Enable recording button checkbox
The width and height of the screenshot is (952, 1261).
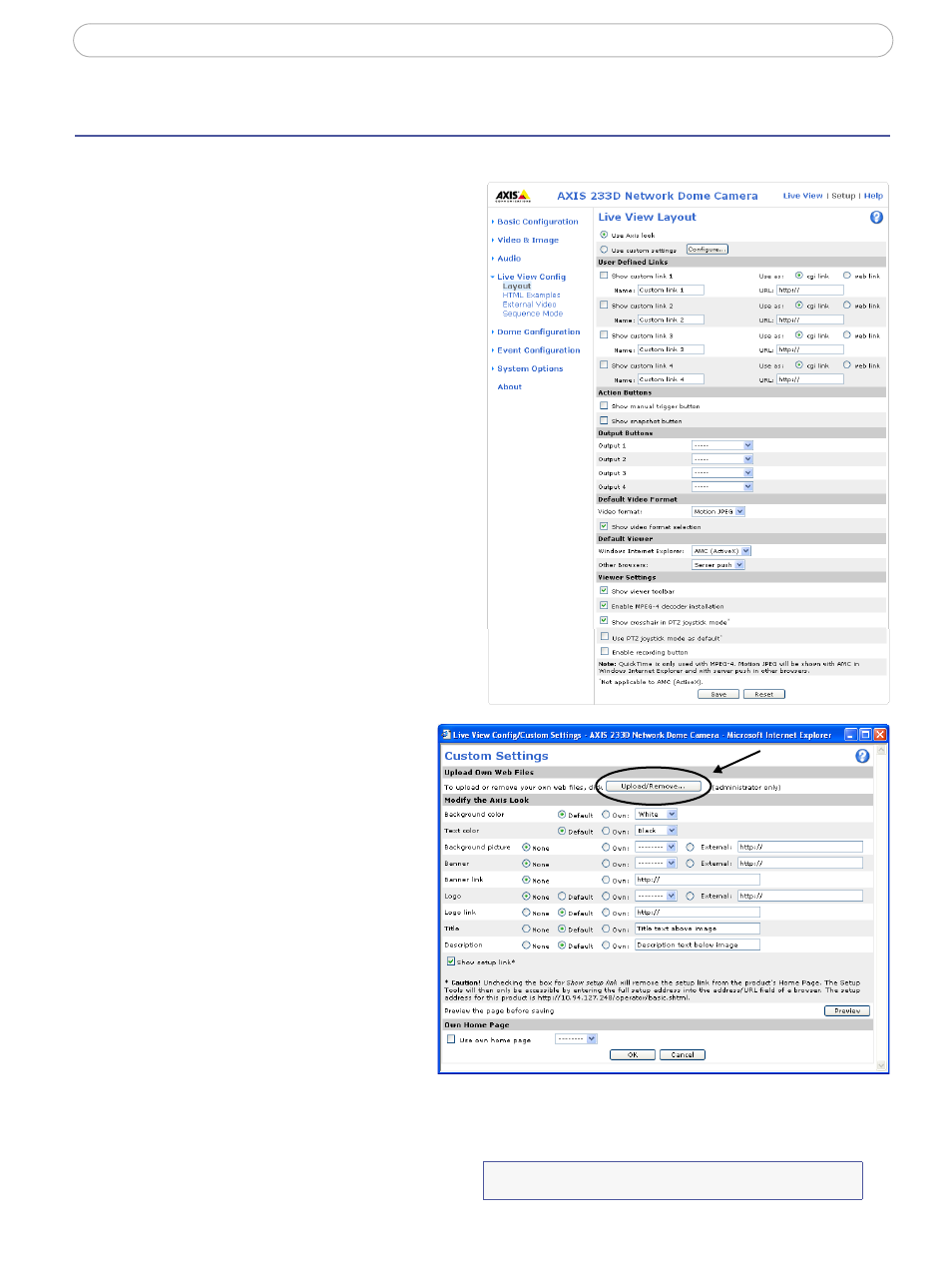click(x=604, y=652)
